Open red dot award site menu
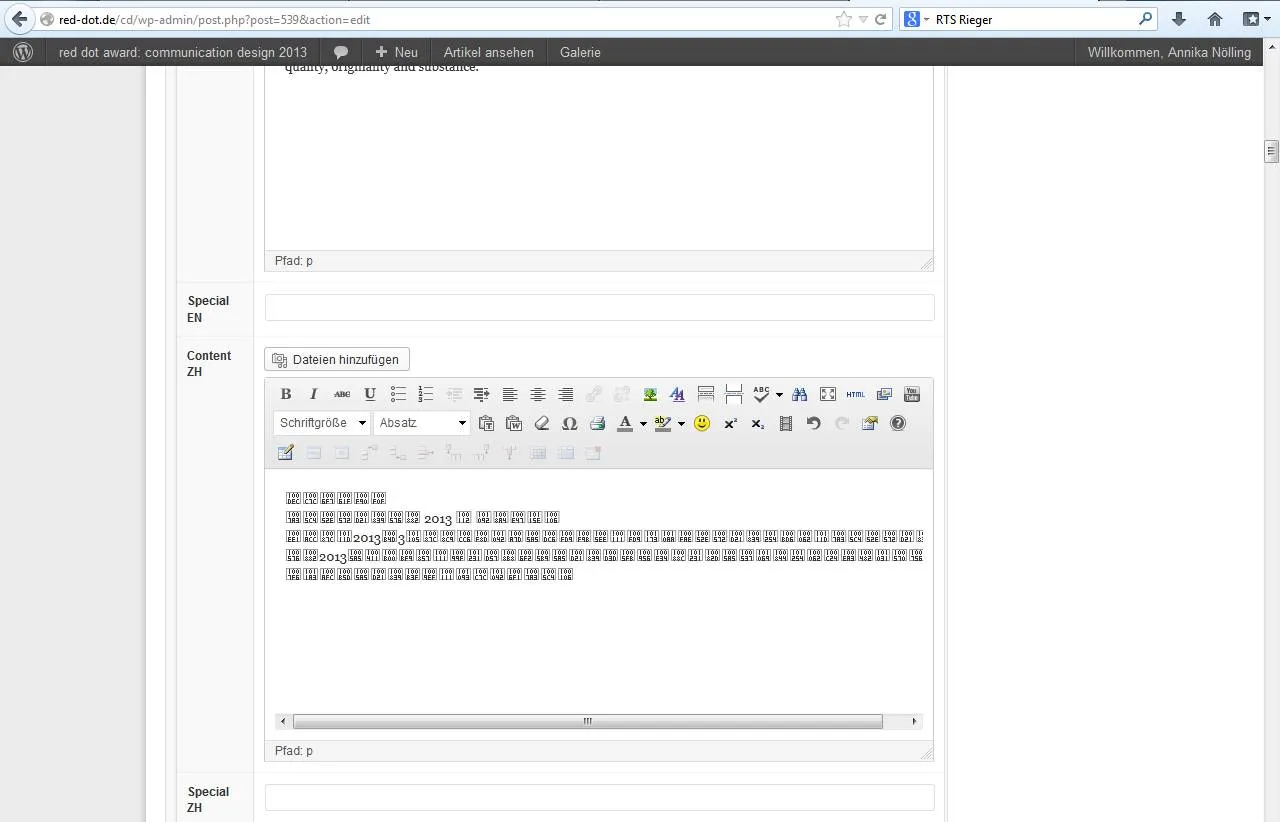Viewport: 1280px width, 822px height. click(x=183, y=52)
